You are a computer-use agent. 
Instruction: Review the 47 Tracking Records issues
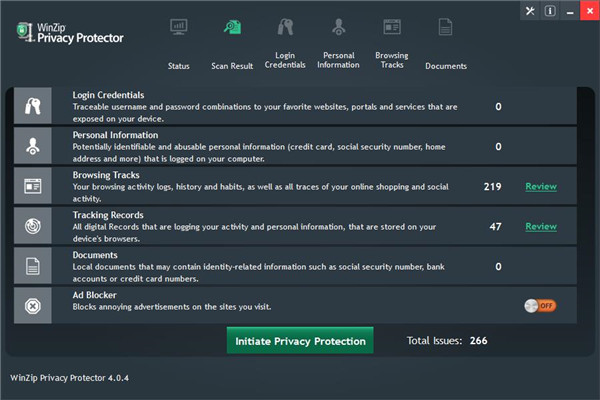pos(541,227)
